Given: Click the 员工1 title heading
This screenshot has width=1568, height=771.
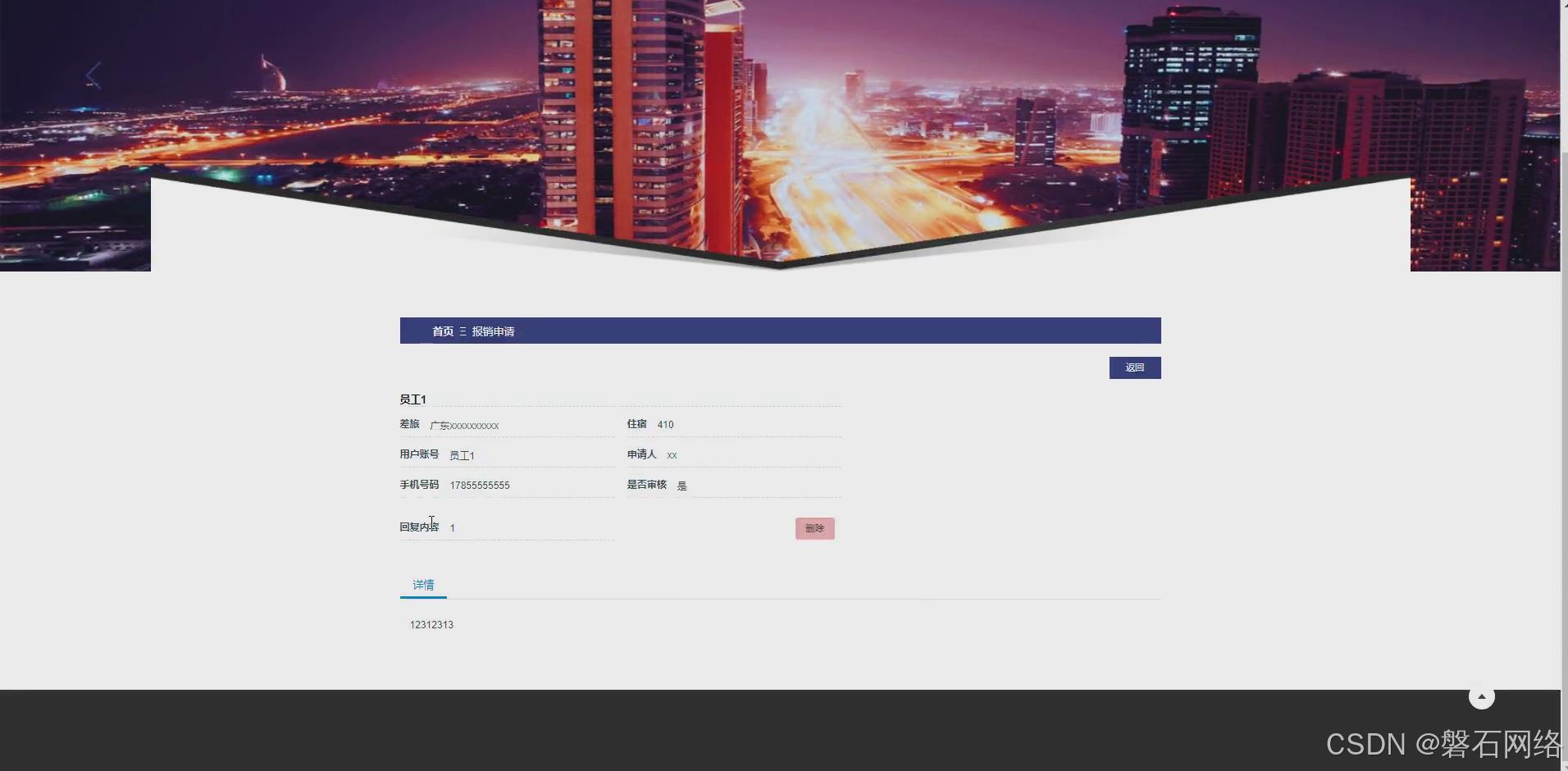Looking at the screenshot, I should pyautogui.click(x=413, y=399).
